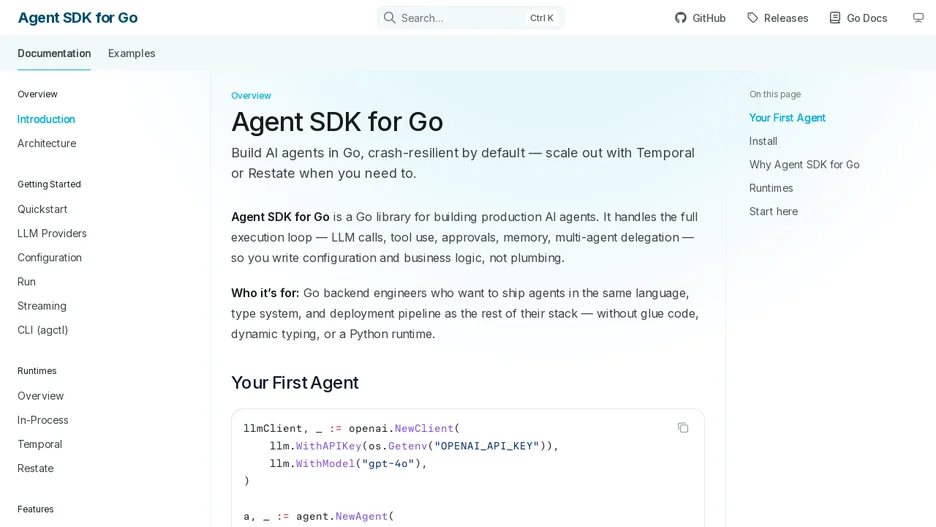Focus the Search input field

[x=470, y=18]
